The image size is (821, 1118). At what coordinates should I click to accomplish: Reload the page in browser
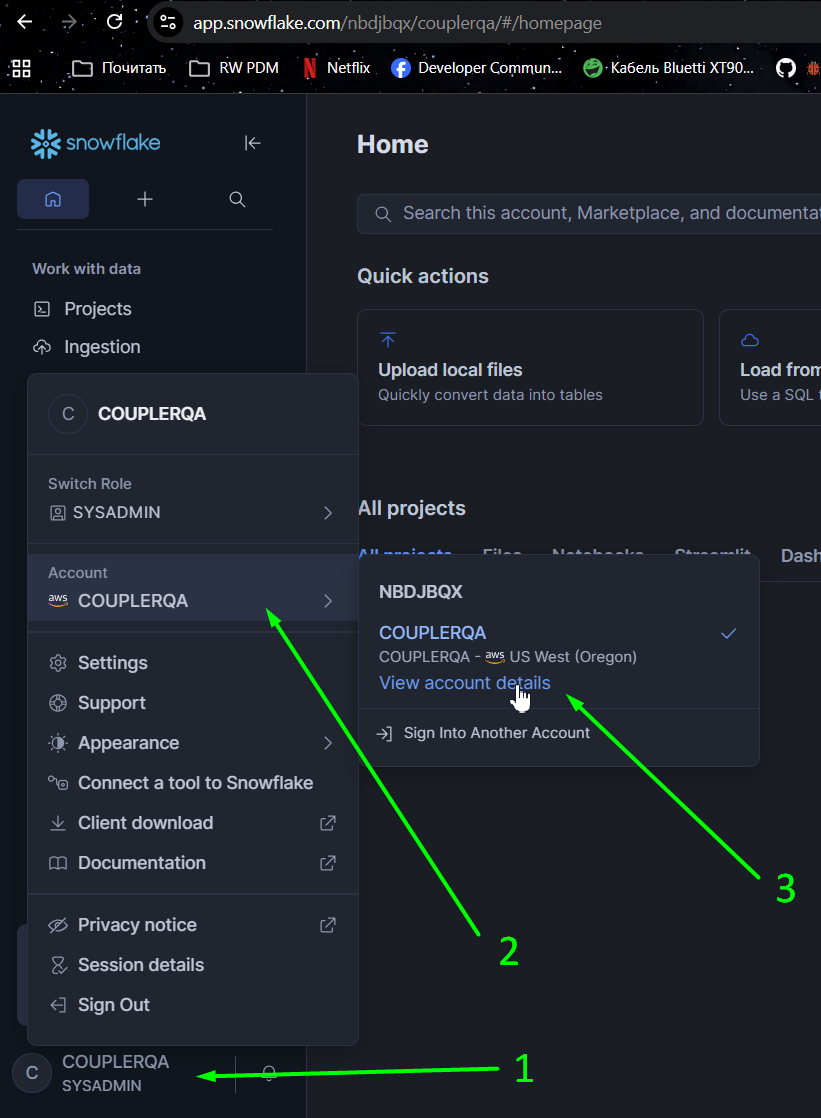pos(114,22)
